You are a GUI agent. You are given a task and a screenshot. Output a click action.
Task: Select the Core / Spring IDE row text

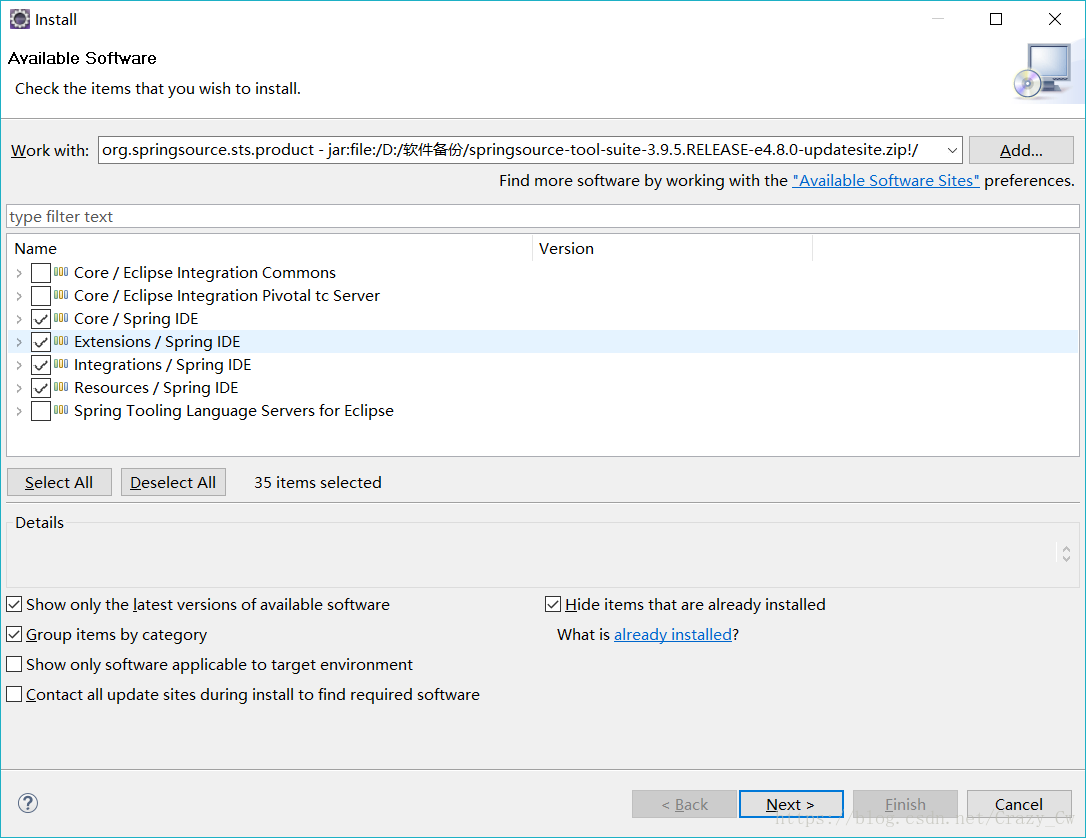point(136,319)
